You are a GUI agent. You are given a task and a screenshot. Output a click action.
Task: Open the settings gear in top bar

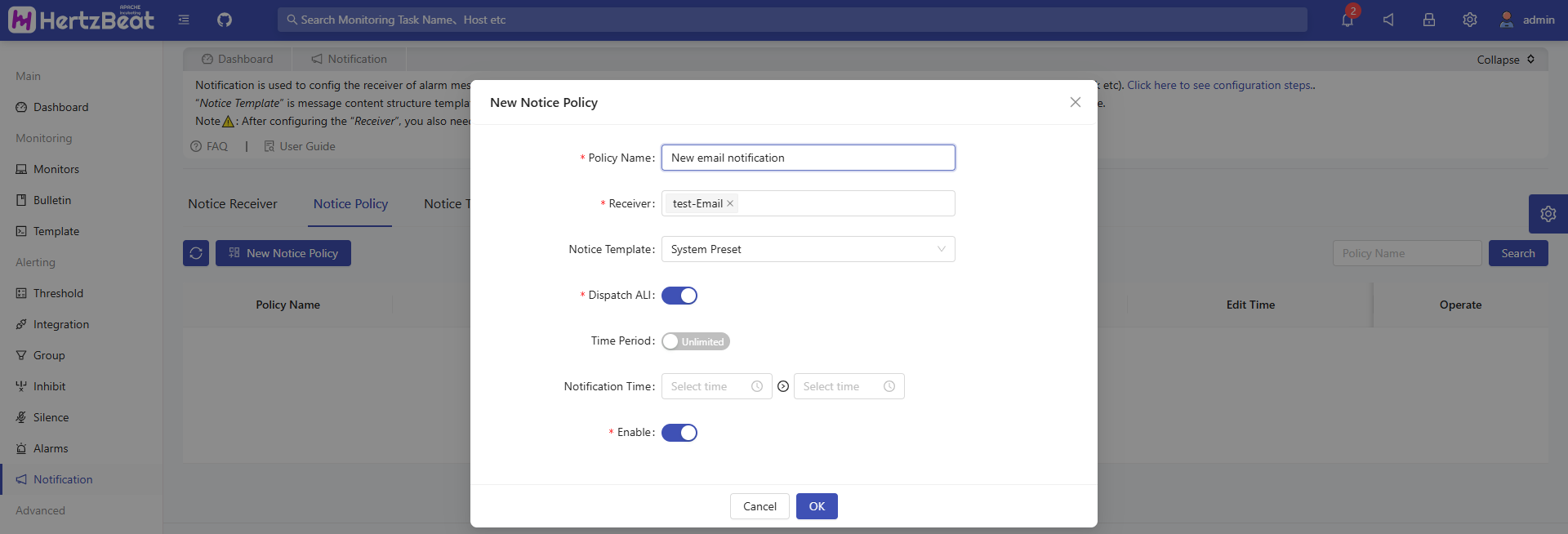click(x=1470, y=20)
